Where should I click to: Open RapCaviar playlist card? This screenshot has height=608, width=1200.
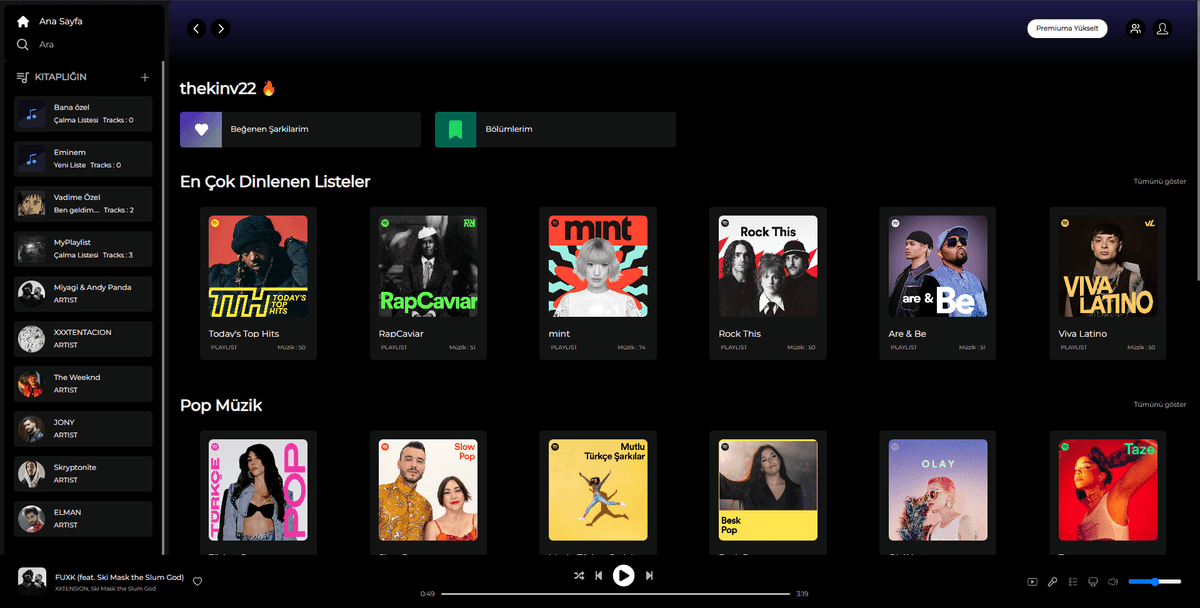point(428,283)
